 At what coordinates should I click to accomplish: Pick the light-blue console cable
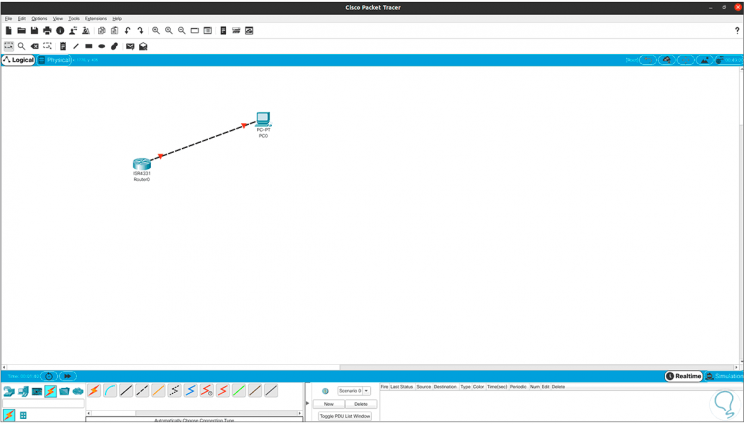click(110, 391)
